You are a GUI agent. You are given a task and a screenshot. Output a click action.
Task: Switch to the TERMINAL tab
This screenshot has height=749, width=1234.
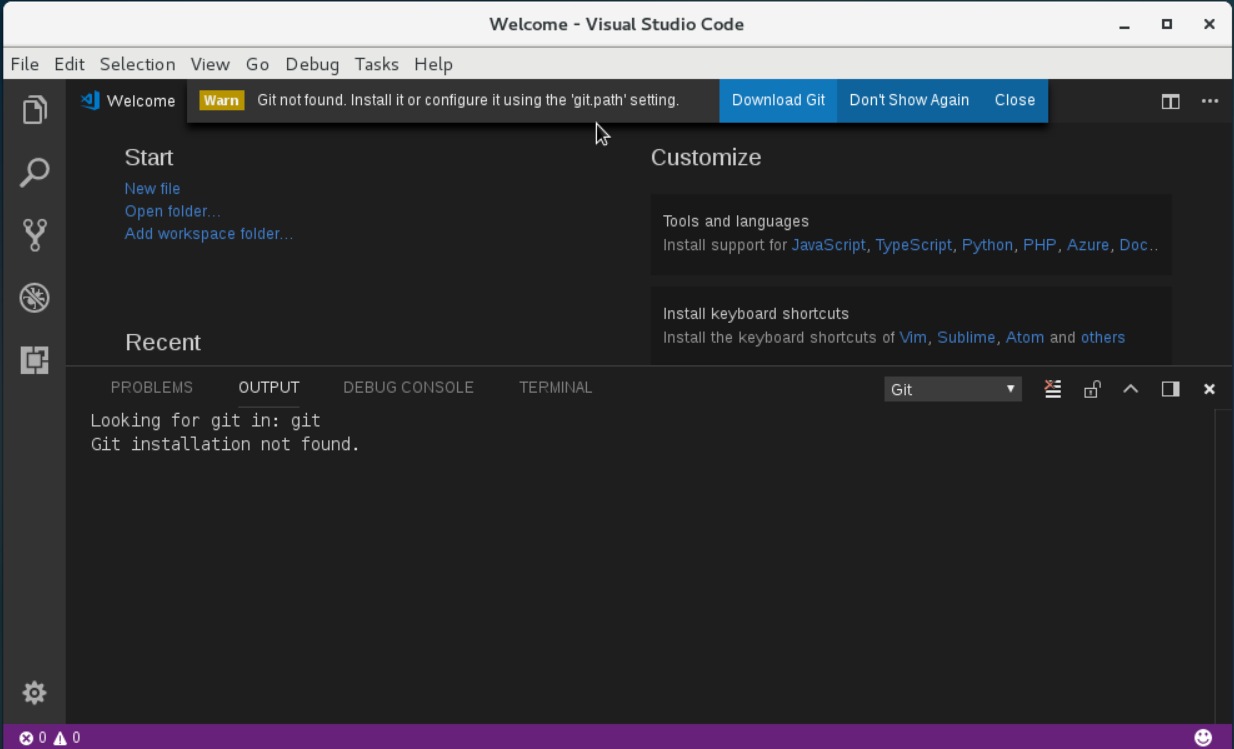tap(555, 387)
